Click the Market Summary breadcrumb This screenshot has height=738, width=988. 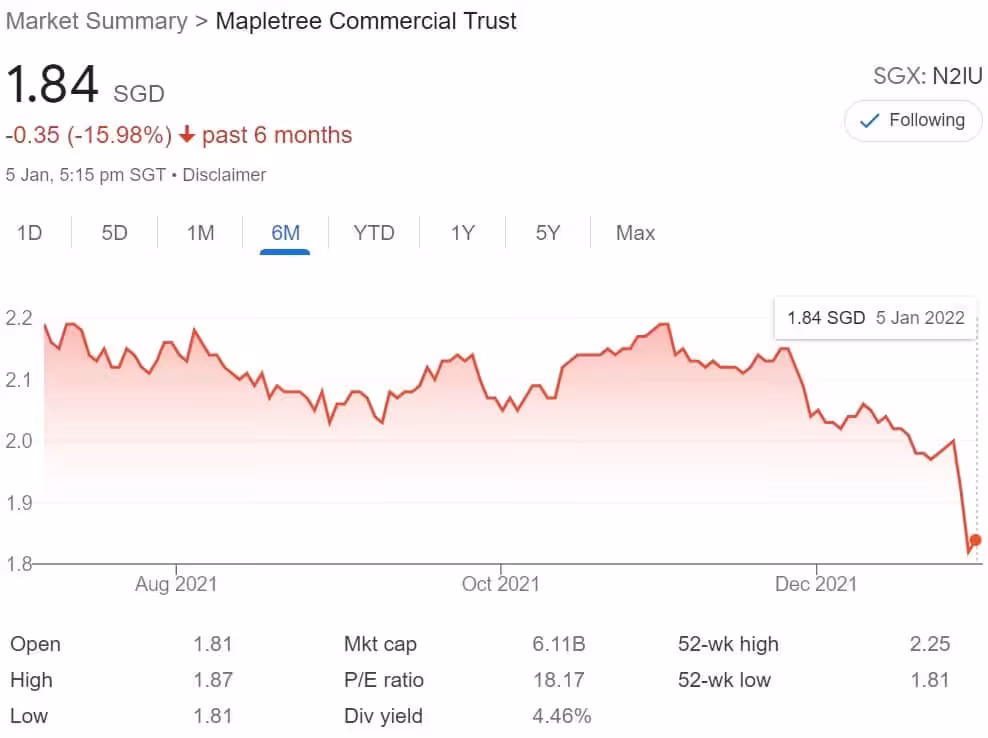97,21
